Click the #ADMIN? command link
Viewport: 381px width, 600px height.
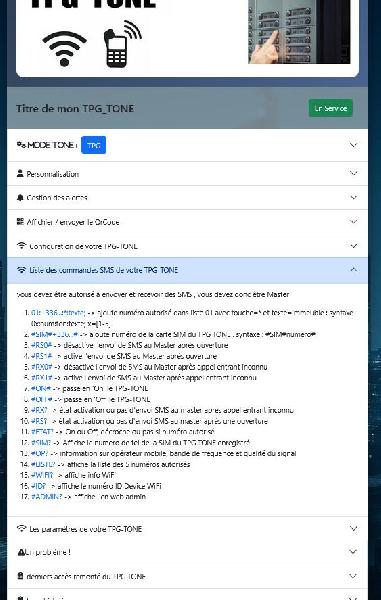46,497
